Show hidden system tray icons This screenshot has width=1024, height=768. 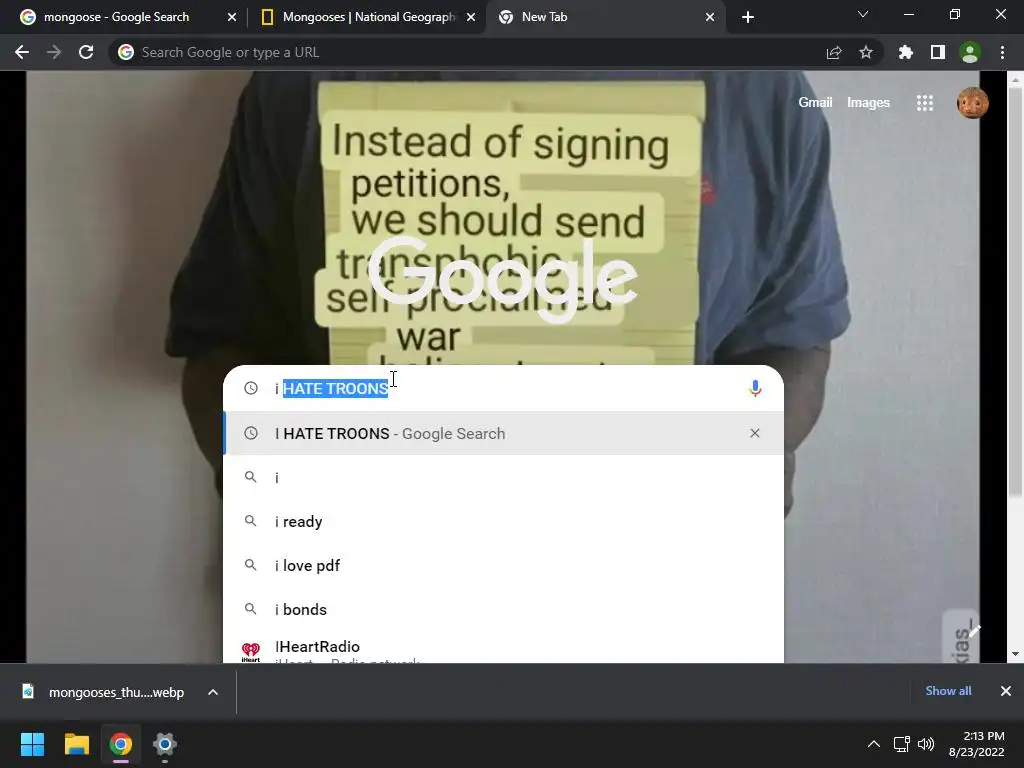tap(874, 744)
